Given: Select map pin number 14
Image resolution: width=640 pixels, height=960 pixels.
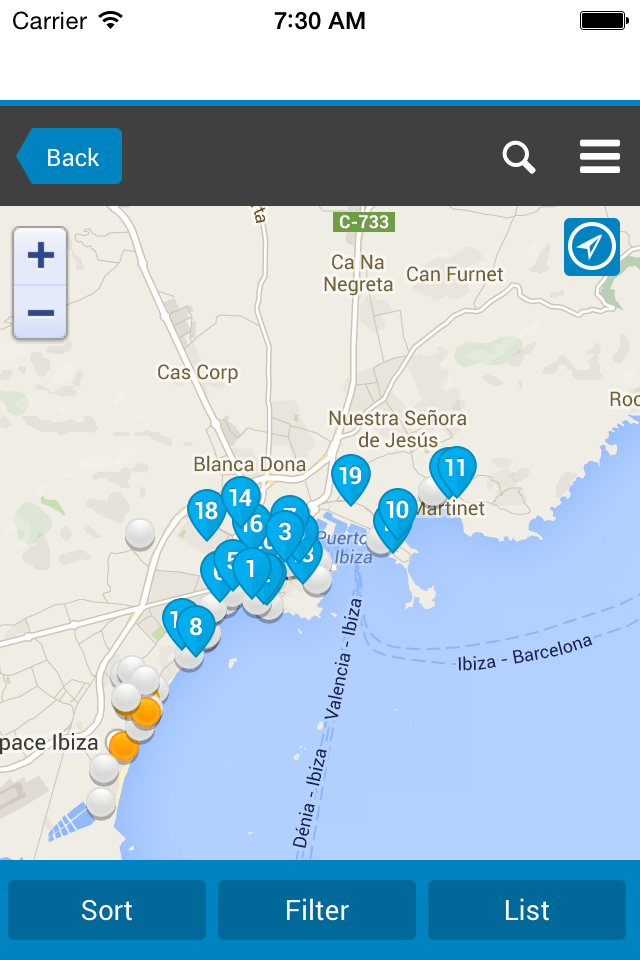Looking at the screenshot, I should [241, 501].
